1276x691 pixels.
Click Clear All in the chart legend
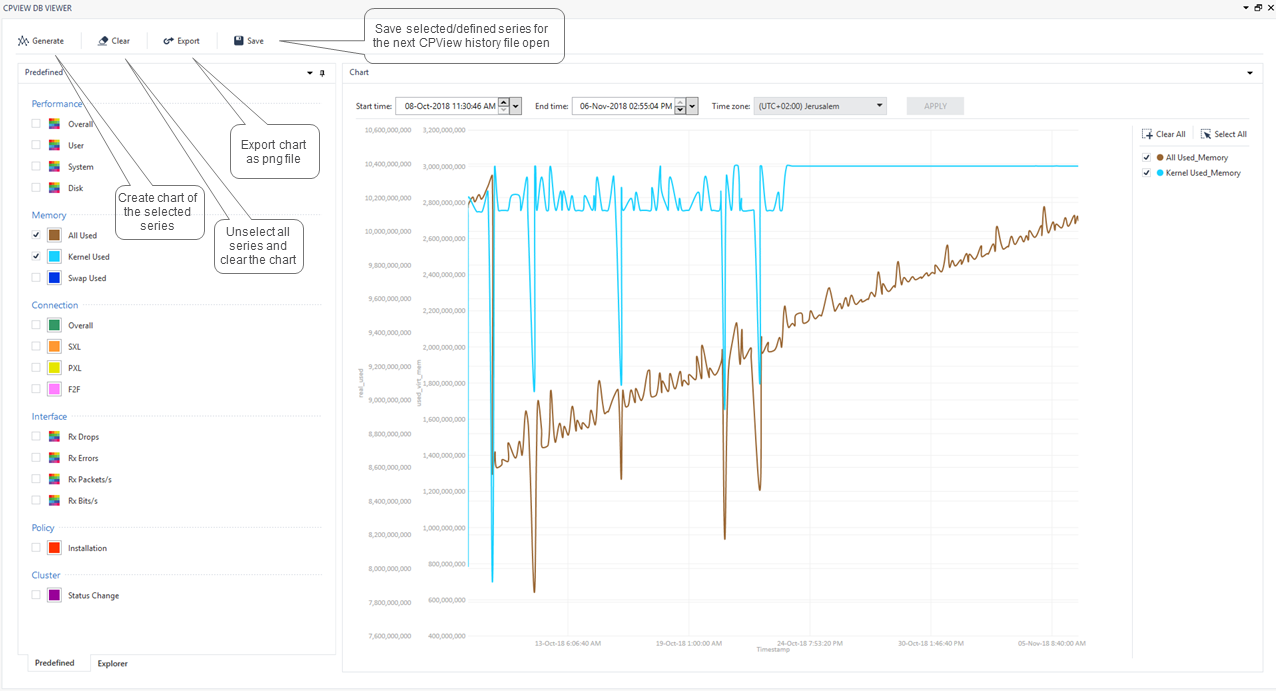point(1164,133)
